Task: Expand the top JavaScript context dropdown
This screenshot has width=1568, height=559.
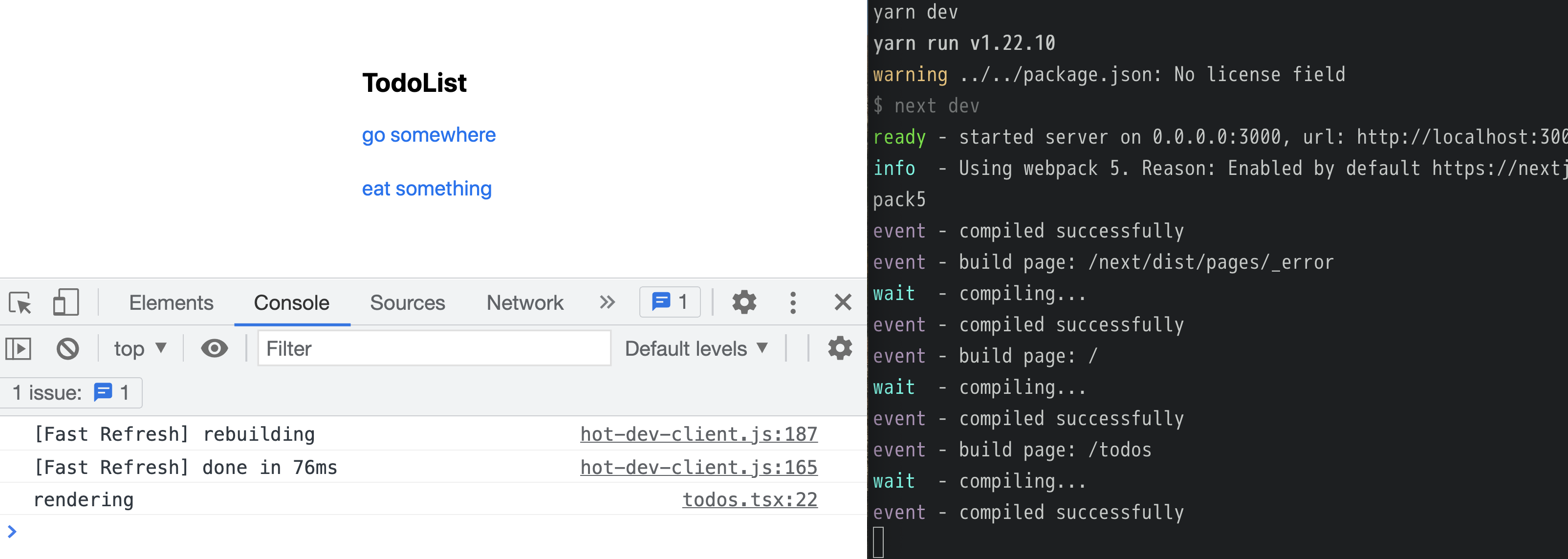Action: (140, 348)
